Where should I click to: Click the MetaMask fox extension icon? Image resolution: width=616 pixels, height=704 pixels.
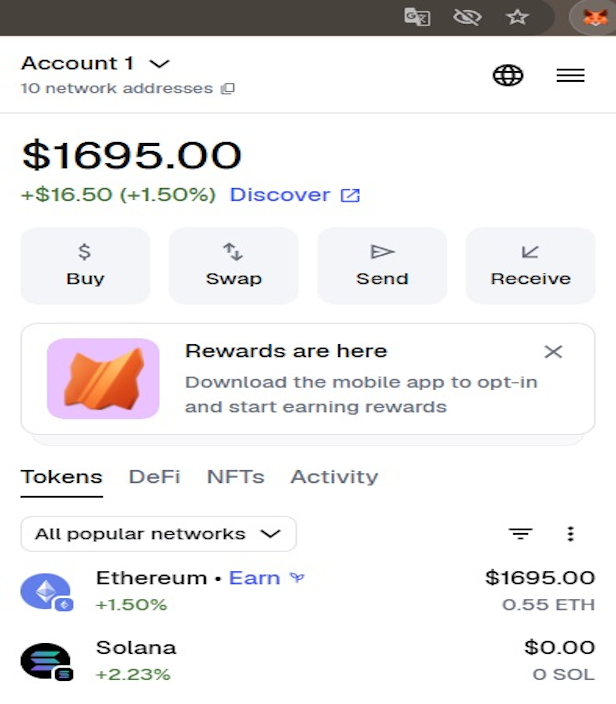pos(595,17)
